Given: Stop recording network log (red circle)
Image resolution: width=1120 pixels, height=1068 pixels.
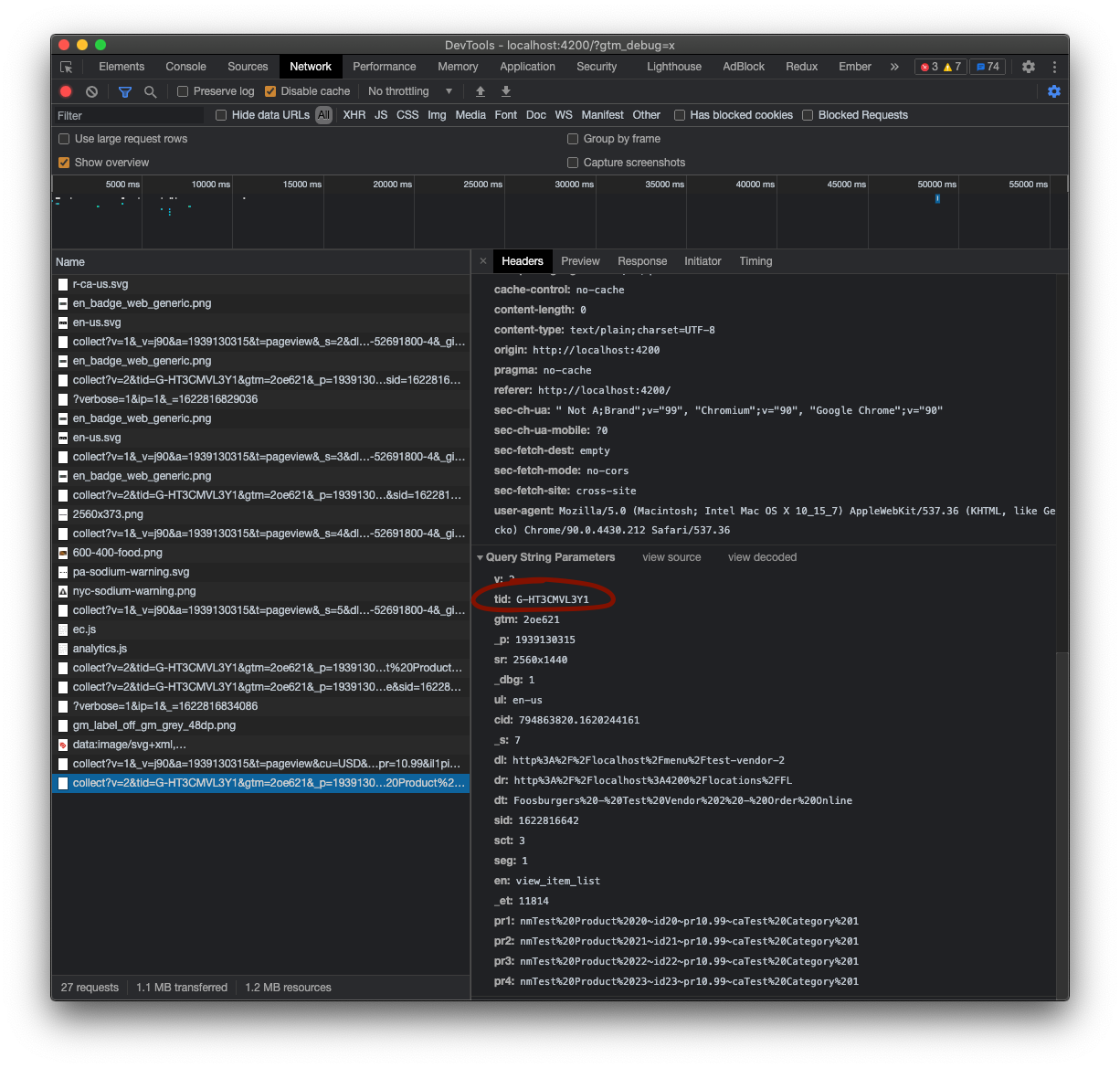Looking at the screenshot, I should point(66,91).
